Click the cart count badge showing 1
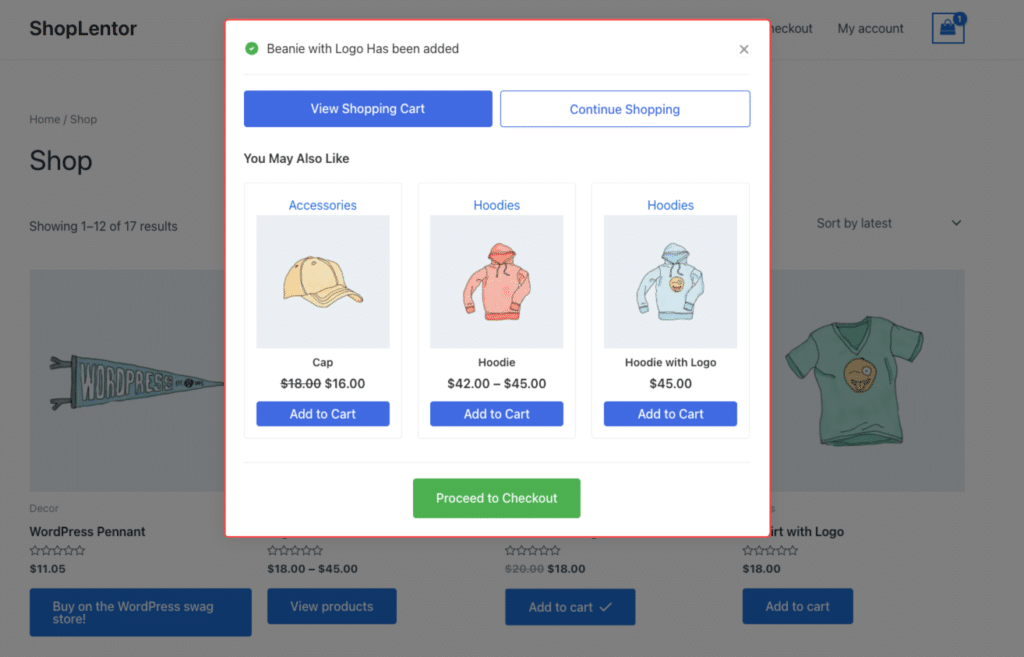The image size is (1024, 657). coord(959,17)
